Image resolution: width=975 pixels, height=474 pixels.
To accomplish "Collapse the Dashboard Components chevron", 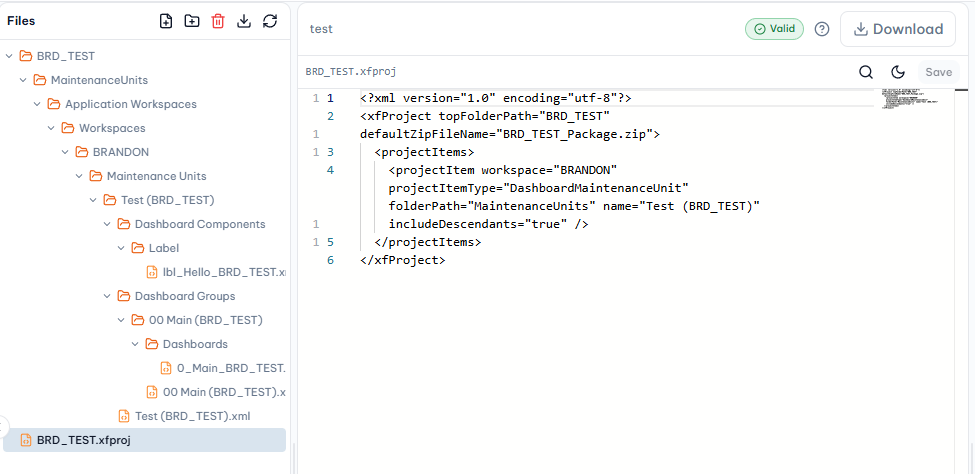I will pos(107,224).
